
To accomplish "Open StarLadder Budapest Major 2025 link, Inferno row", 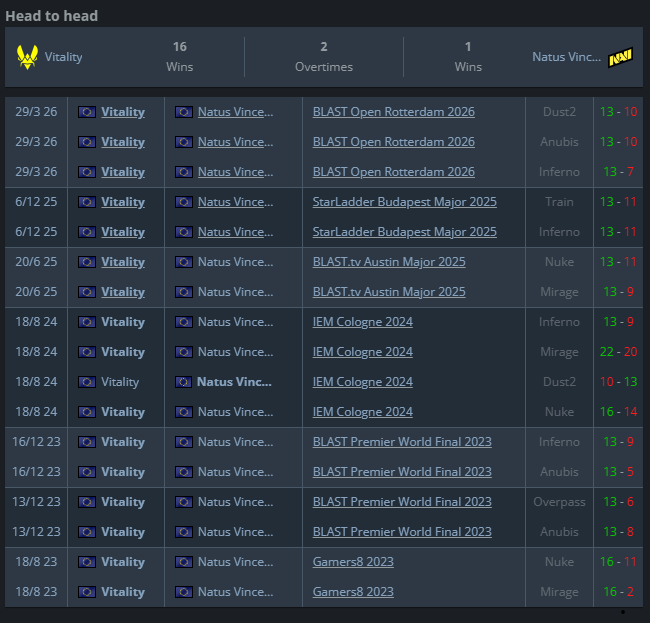I will click(405, 232).
